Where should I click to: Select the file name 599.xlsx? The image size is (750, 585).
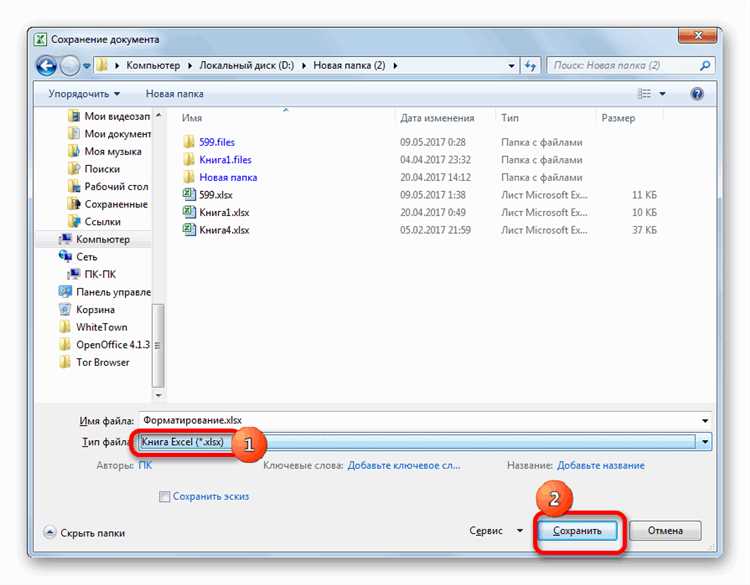pos(216,195)
